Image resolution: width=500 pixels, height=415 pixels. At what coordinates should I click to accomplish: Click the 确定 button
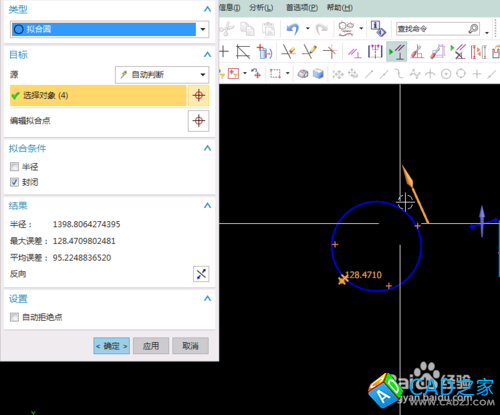112,346
